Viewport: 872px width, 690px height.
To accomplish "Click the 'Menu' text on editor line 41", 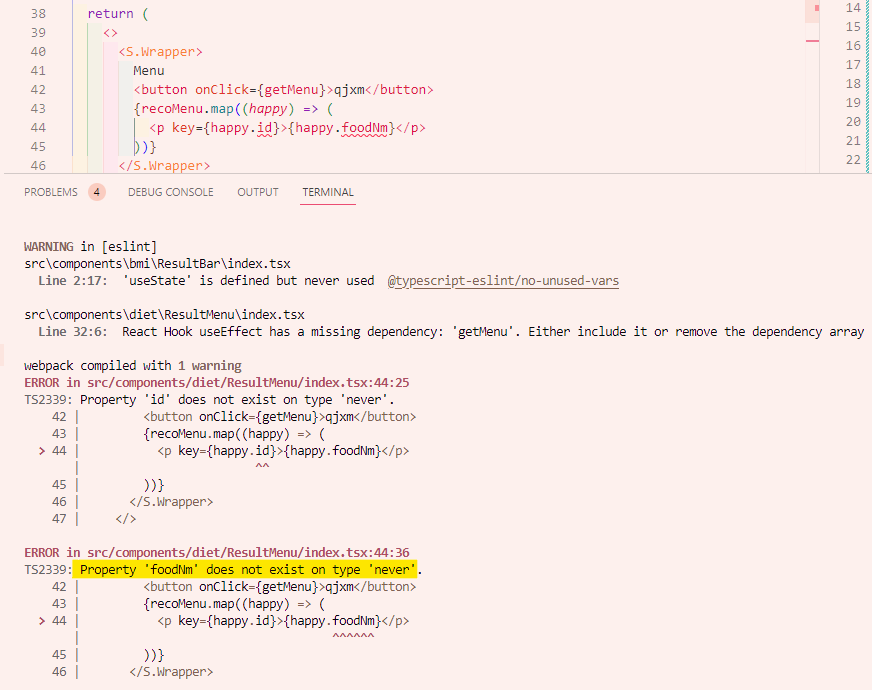I will click(148, 71).
